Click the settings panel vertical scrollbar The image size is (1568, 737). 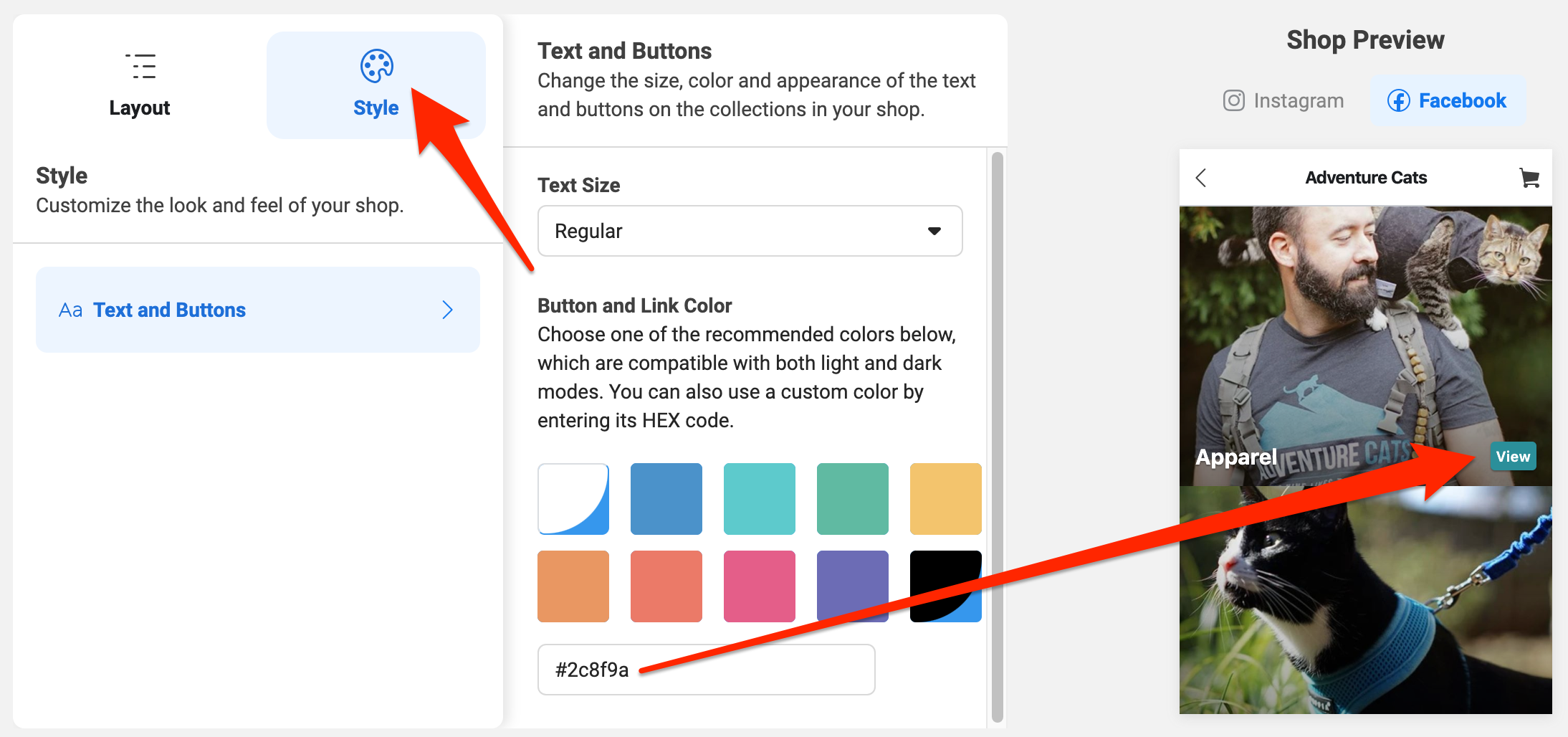tap(997, 437)
